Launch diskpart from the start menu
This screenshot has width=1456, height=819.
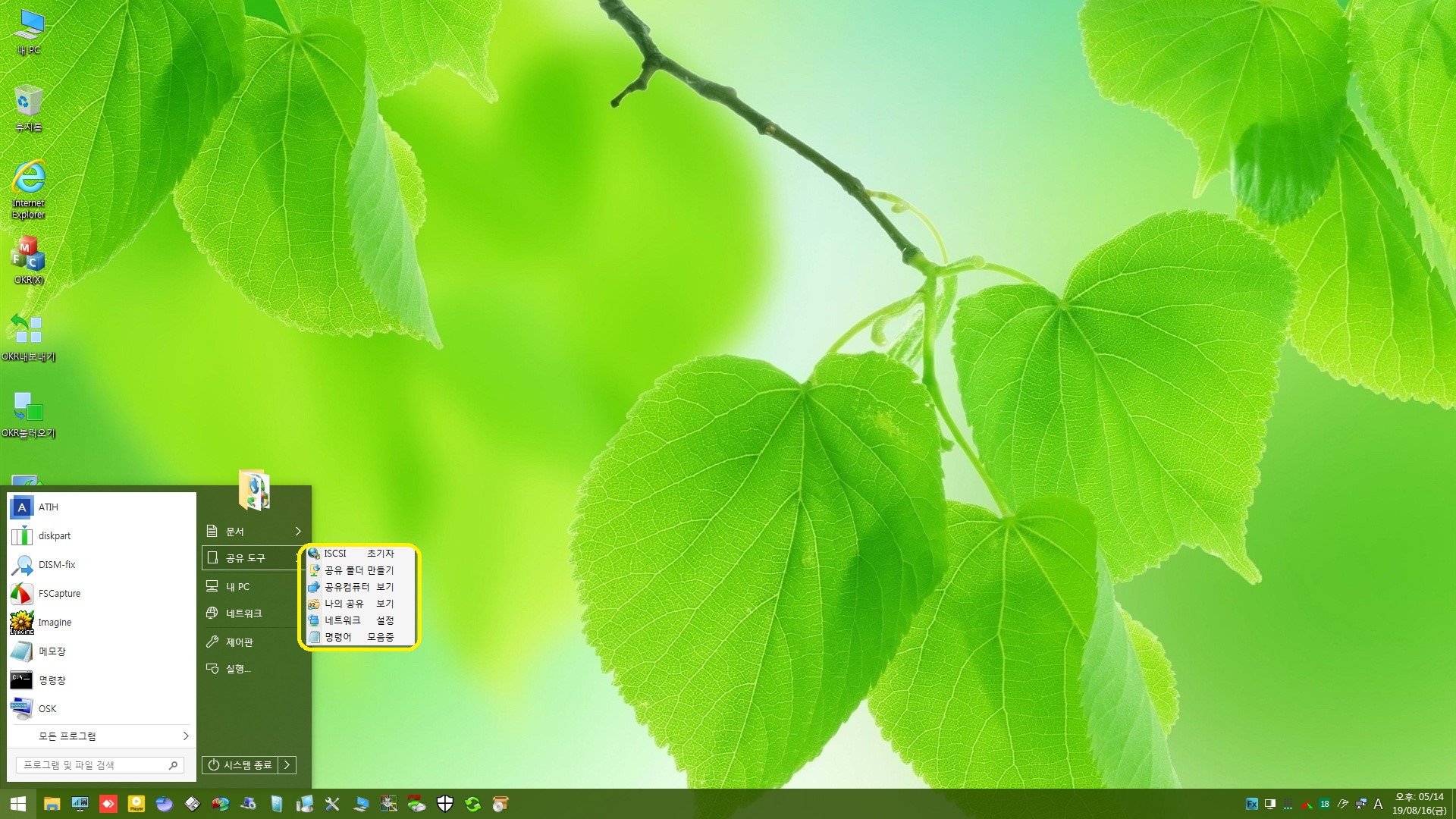click(102, 535)
